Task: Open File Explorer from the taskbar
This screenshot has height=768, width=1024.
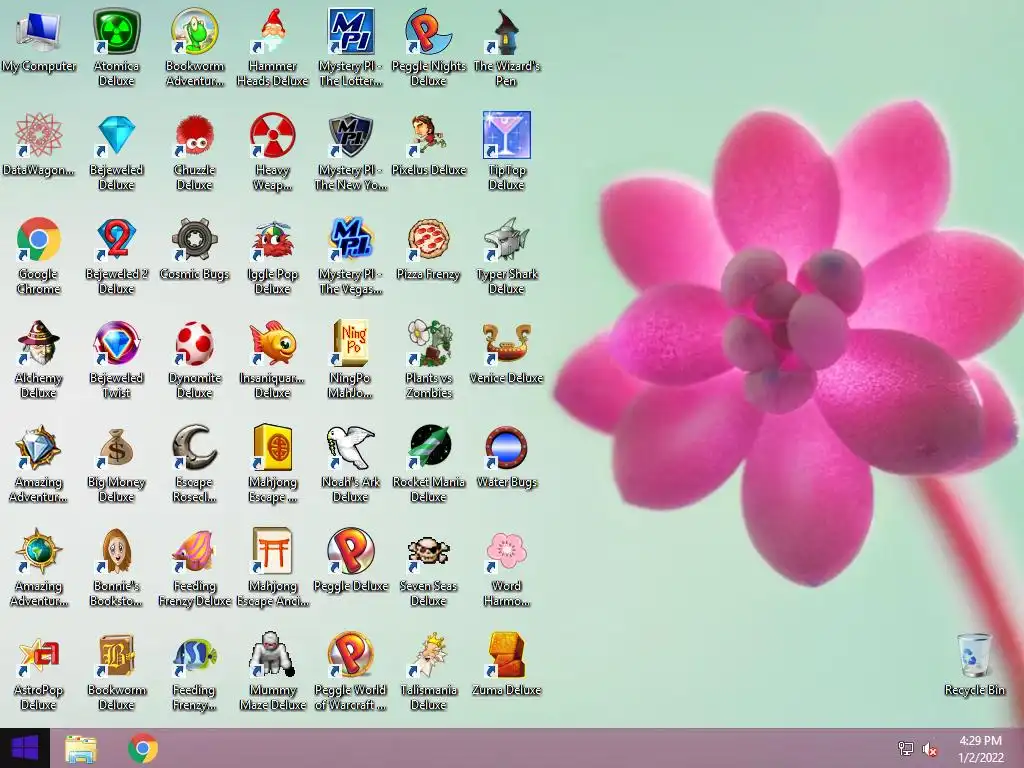Action: (81, 748)
